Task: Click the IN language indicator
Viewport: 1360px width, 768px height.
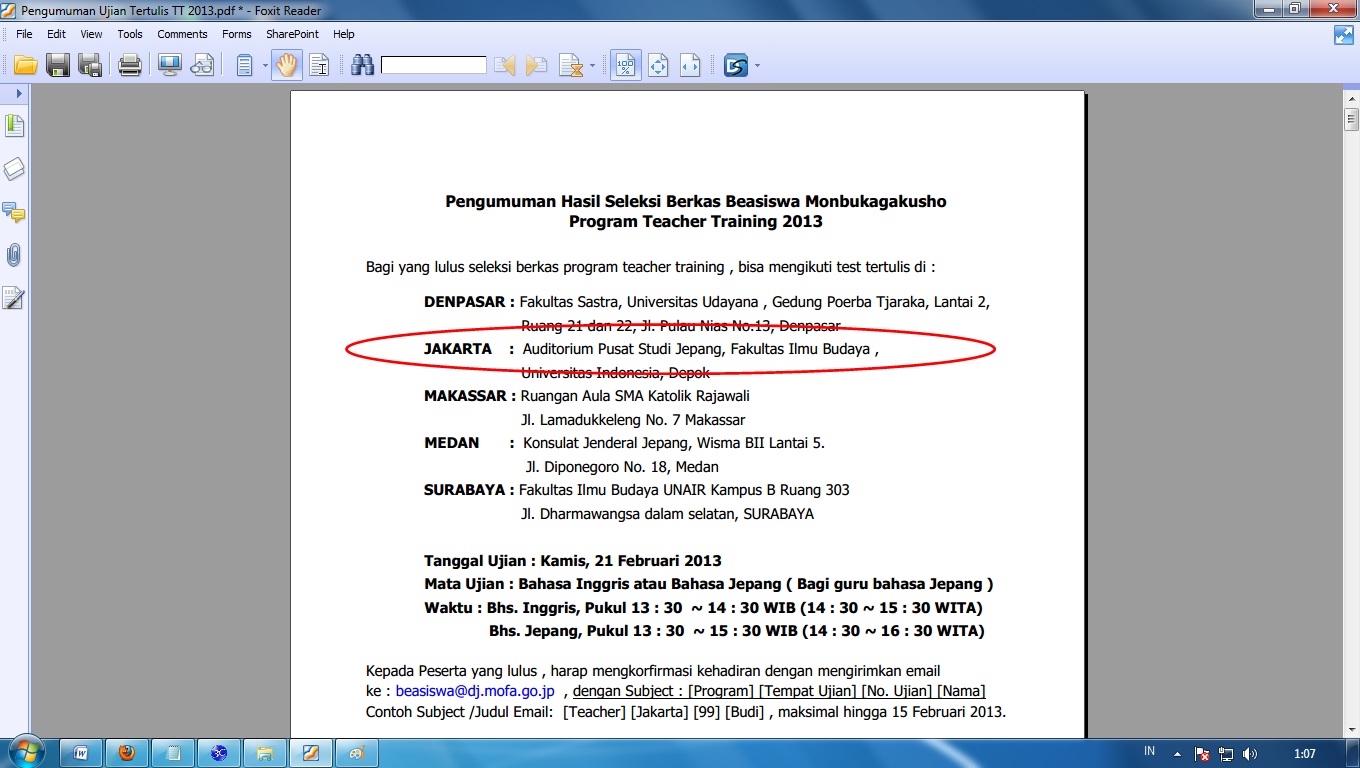Action: pos(1150,751)
